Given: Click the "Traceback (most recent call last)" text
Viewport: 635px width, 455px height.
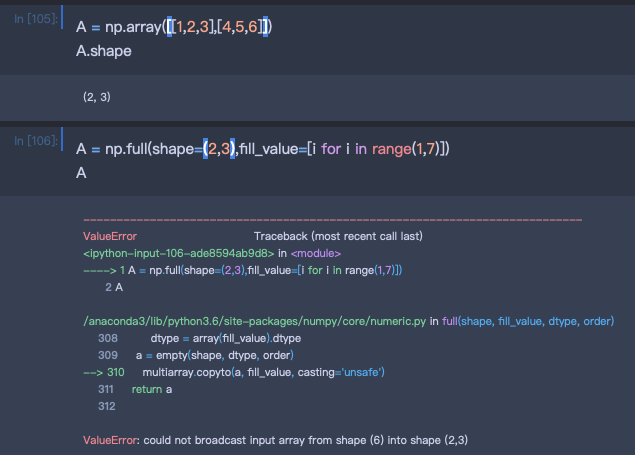Looking at the screenshot, I should tap(338, 236).
